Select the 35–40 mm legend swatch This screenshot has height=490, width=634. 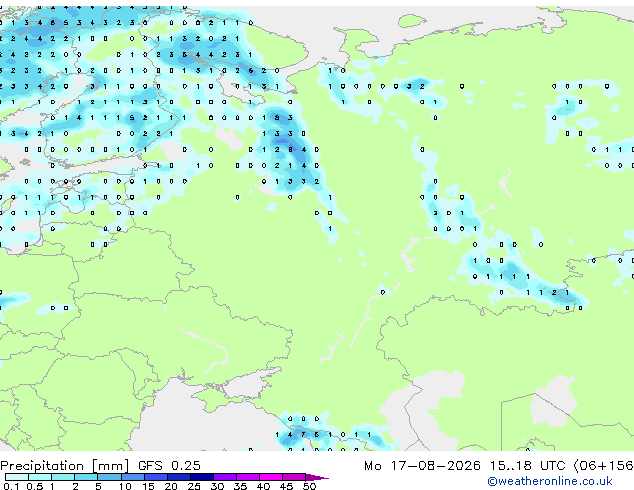(247, 477)
